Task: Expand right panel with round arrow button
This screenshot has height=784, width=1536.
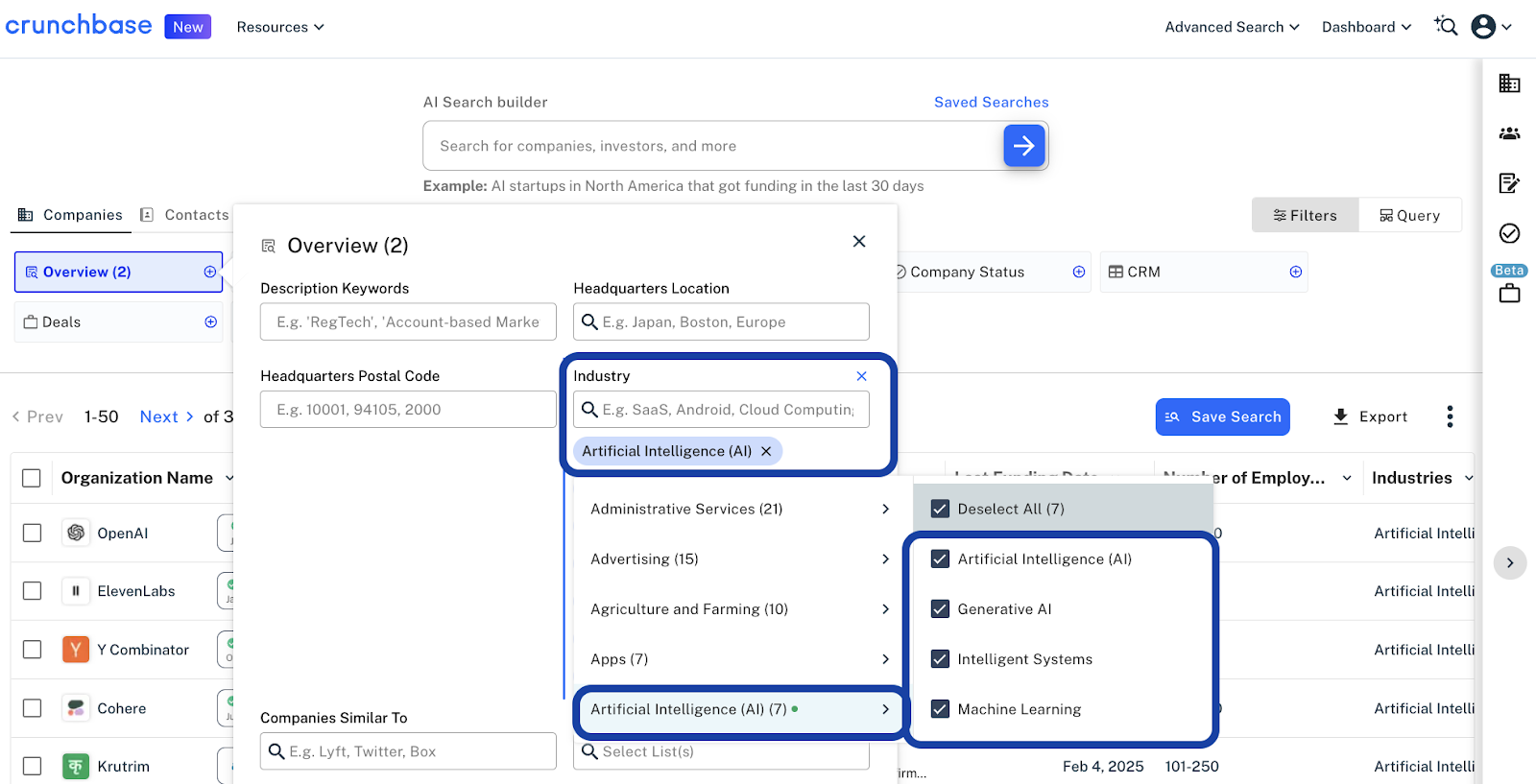Action: coord(1510,563)
